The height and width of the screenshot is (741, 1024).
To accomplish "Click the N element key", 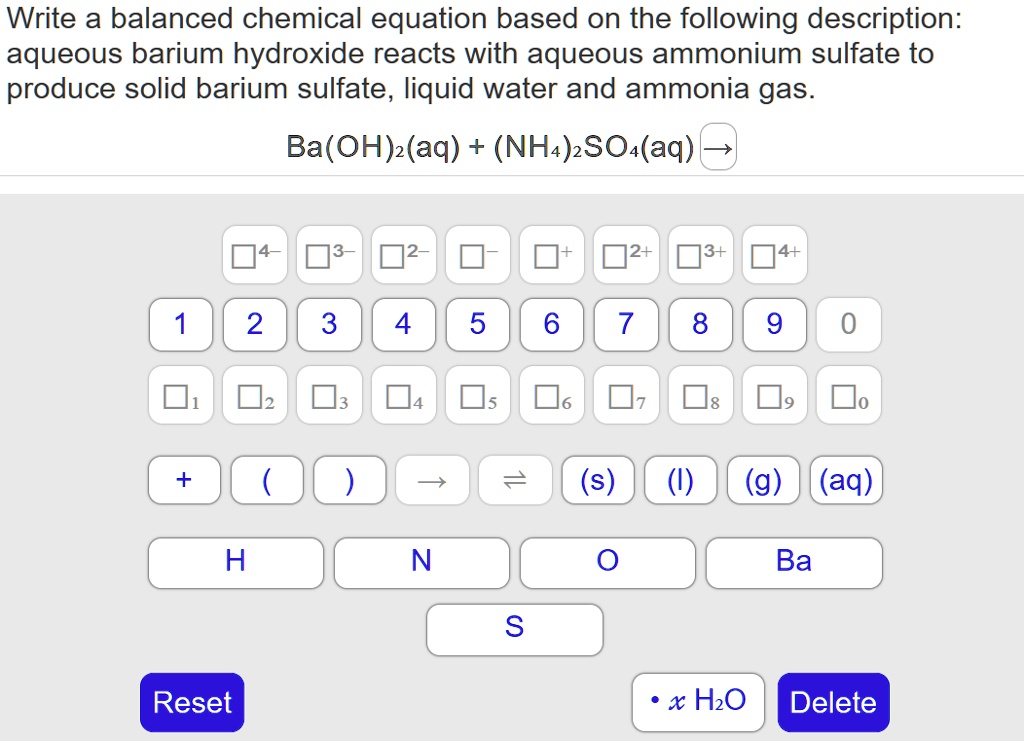I will [x=421, y=562].
